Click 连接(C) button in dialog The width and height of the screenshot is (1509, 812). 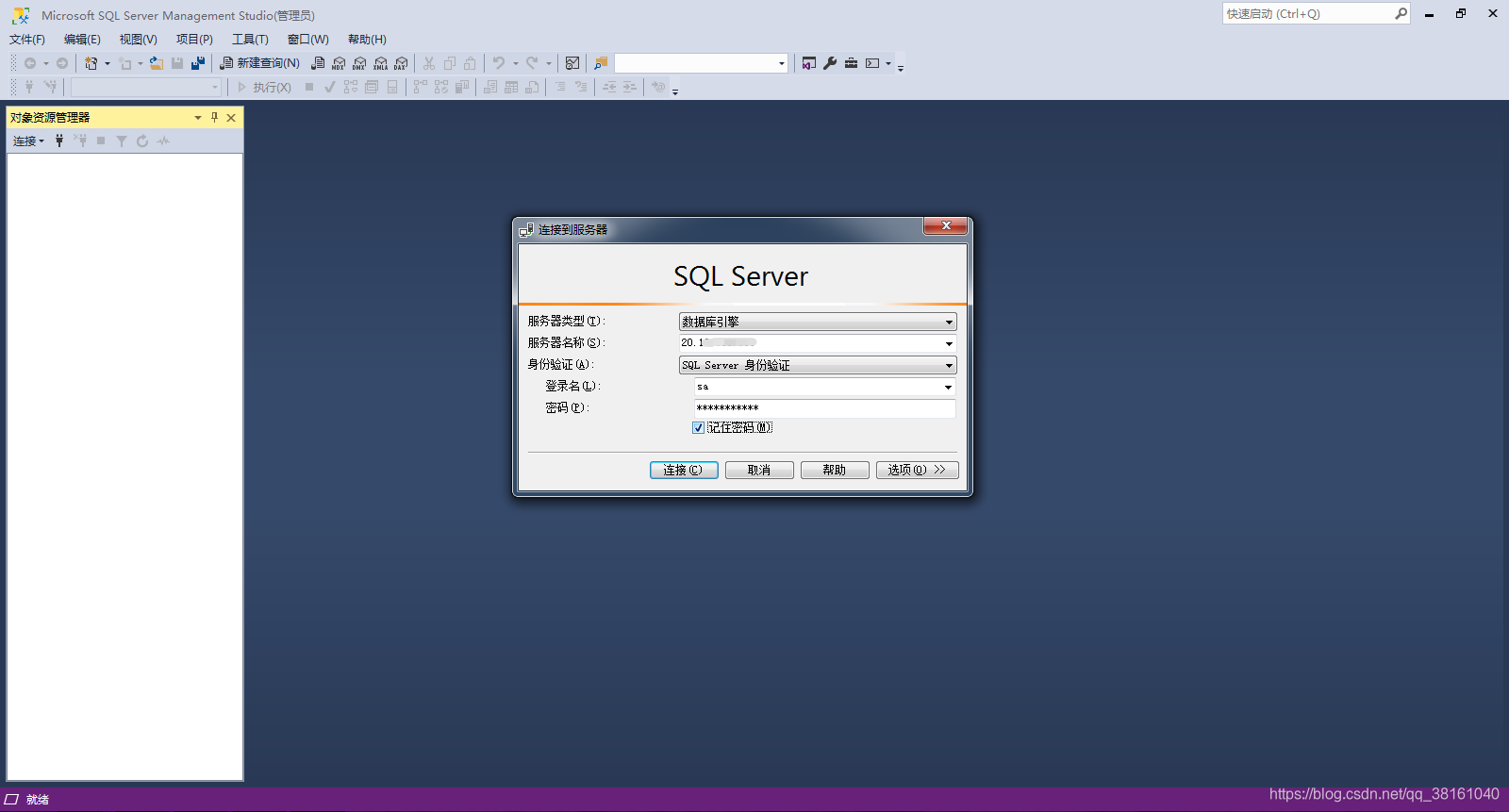(684, 470)
